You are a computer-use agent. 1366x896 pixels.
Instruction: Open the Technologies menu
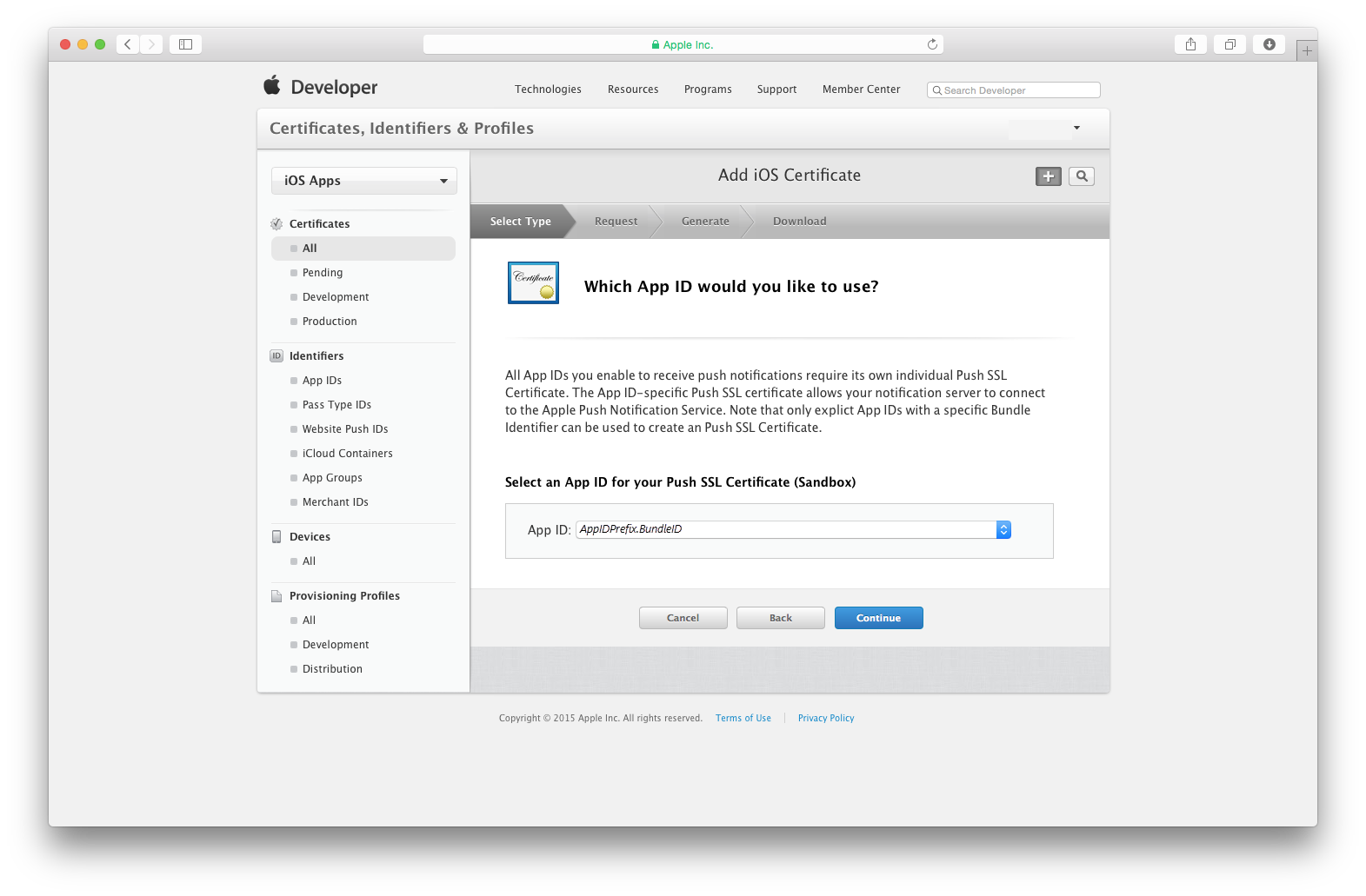point(548,90)
